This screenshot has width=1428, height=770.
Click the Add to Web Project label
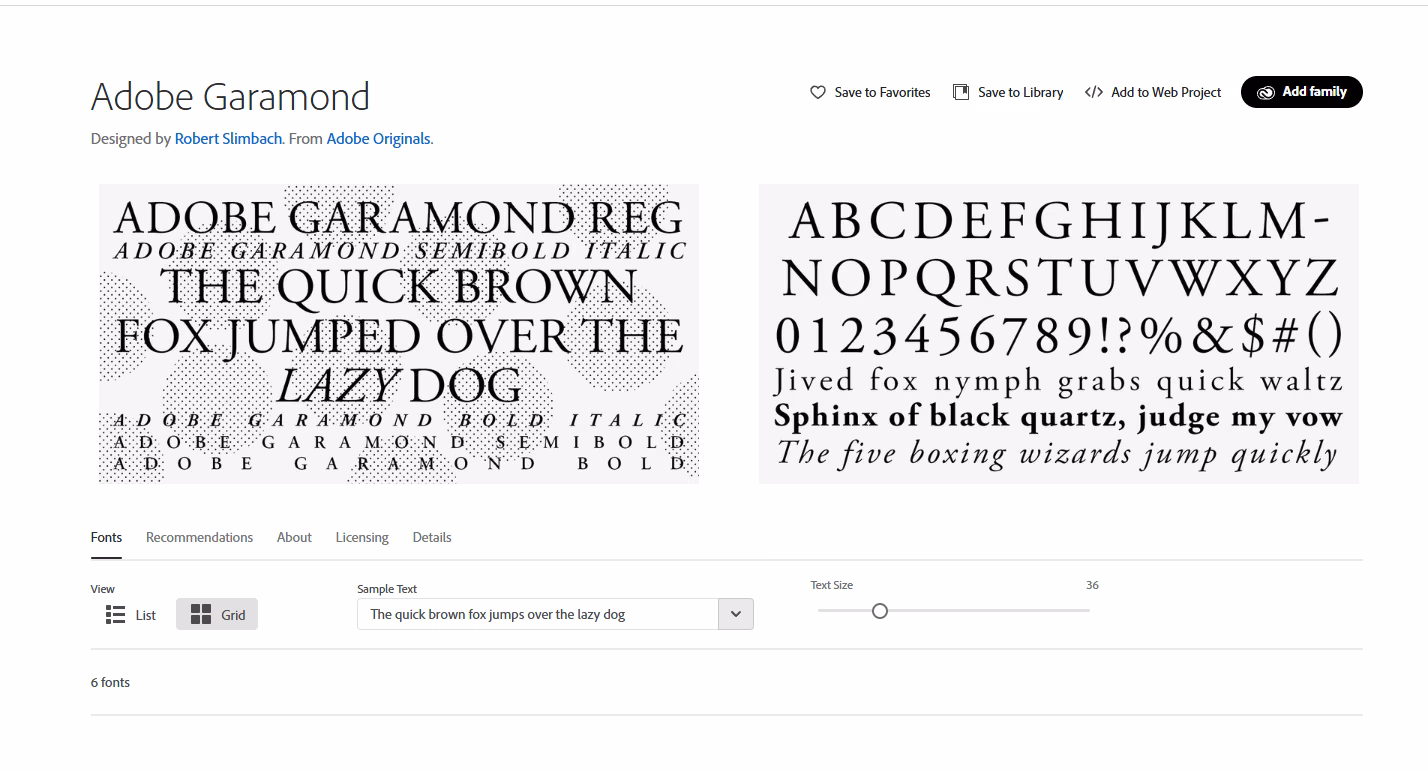pos(1166,92)
